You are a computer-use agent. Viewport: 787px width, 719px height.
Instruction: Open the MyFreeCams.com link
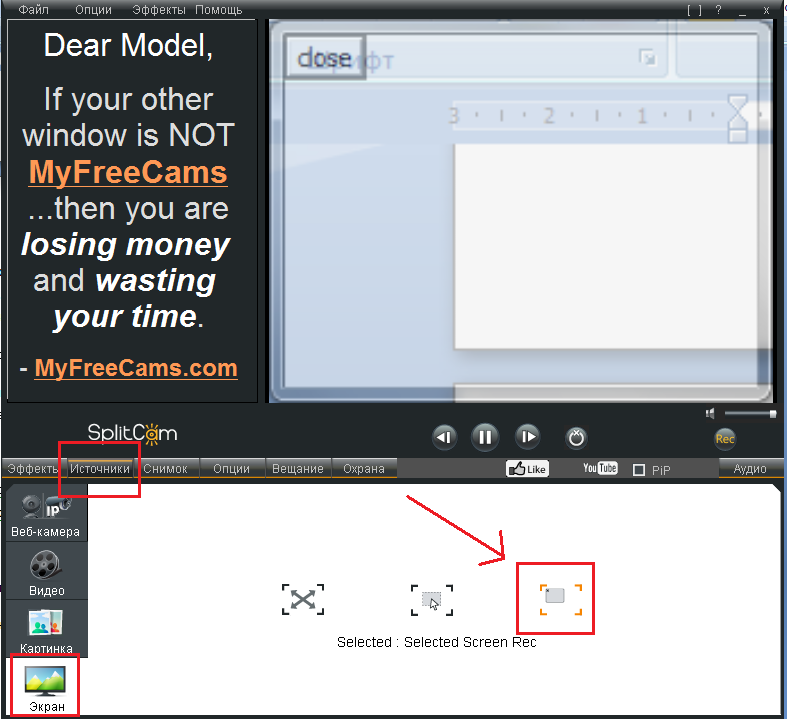coord(136,368)
